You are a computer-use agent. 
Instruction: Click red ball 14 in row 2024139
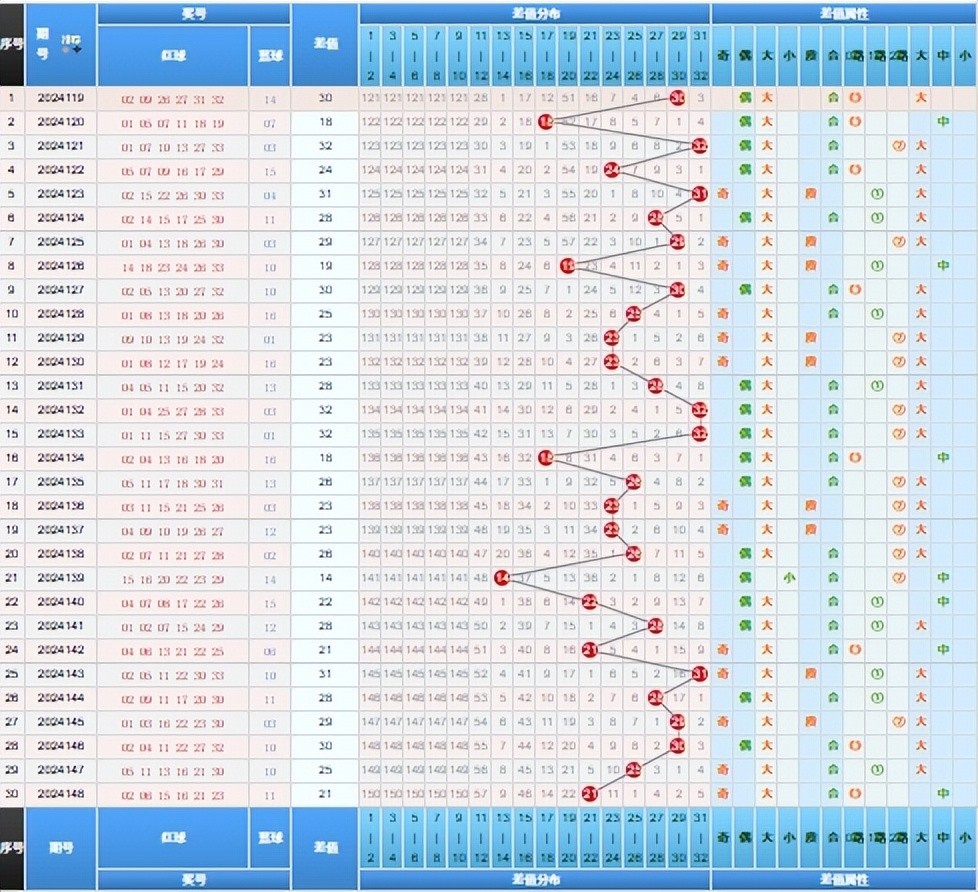[x=502, y=577]
